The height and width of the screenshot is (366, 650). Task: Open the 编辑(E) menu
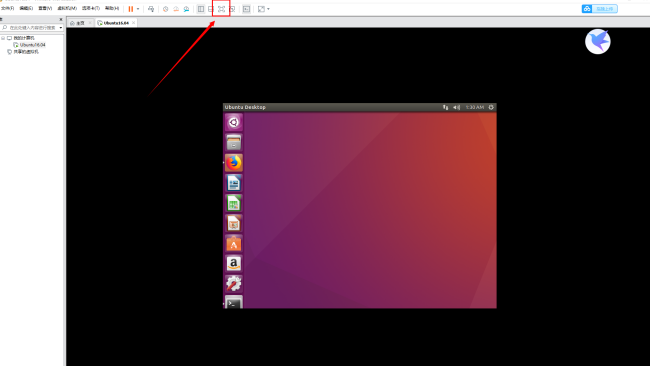tap(26, 8)
